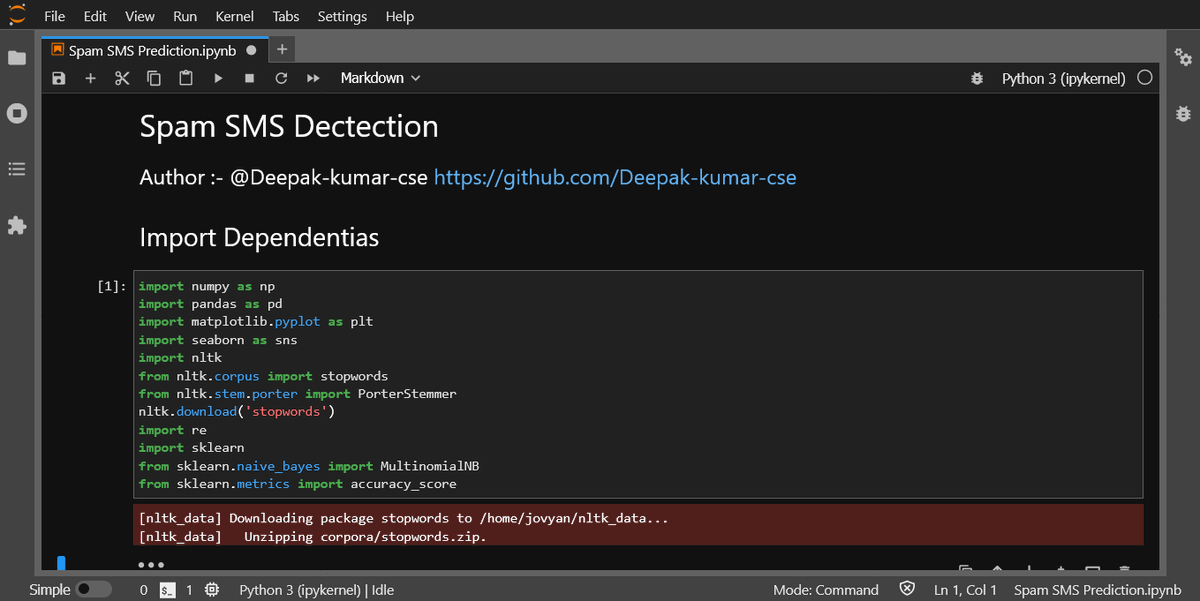This screenshot has width=1200, height=601.
Task: Show the table of contents panel
Action: click(x=17, y=170)
